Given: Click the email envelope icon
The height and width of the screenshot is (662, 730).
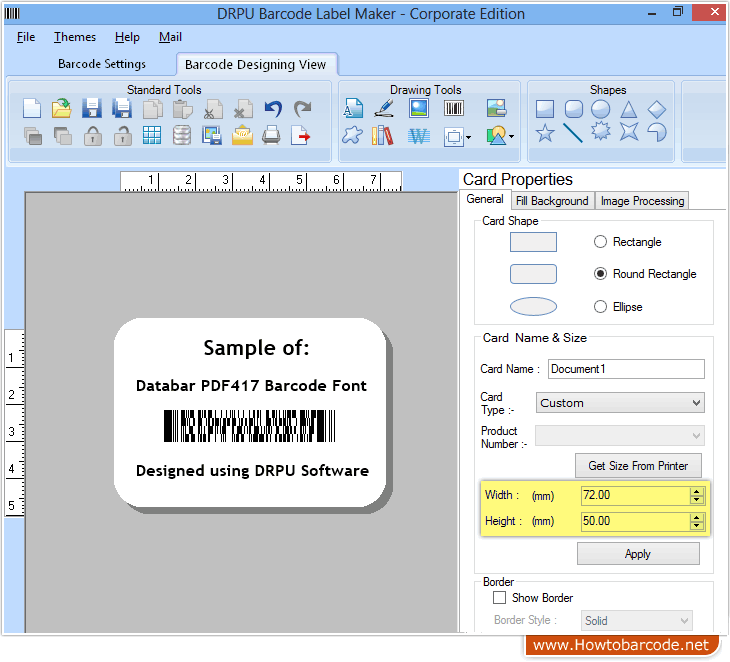Looking at the screenshot, I should [x=242, y=135].
